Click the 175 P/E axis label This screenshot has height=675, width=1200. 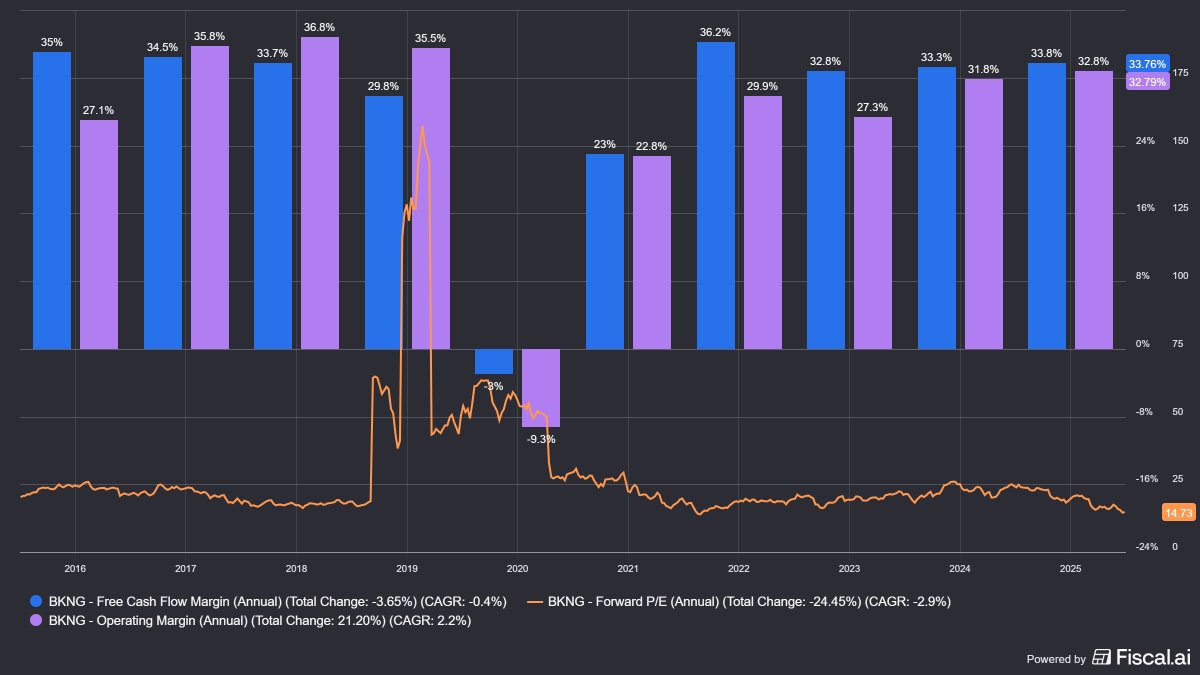point(1180,73)
